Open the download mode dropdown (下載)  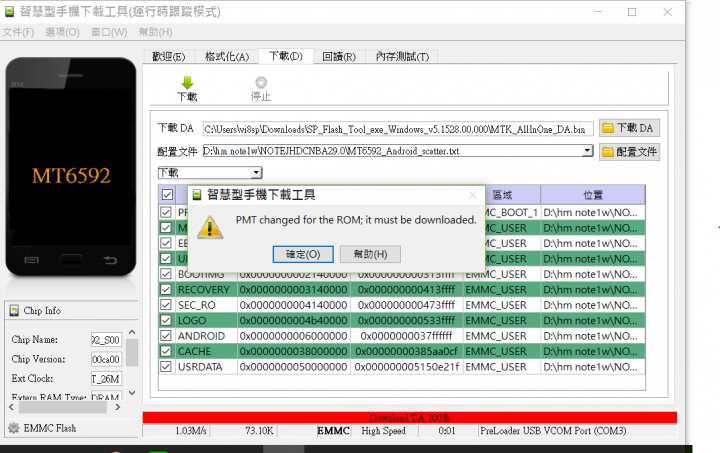point(256,173)
